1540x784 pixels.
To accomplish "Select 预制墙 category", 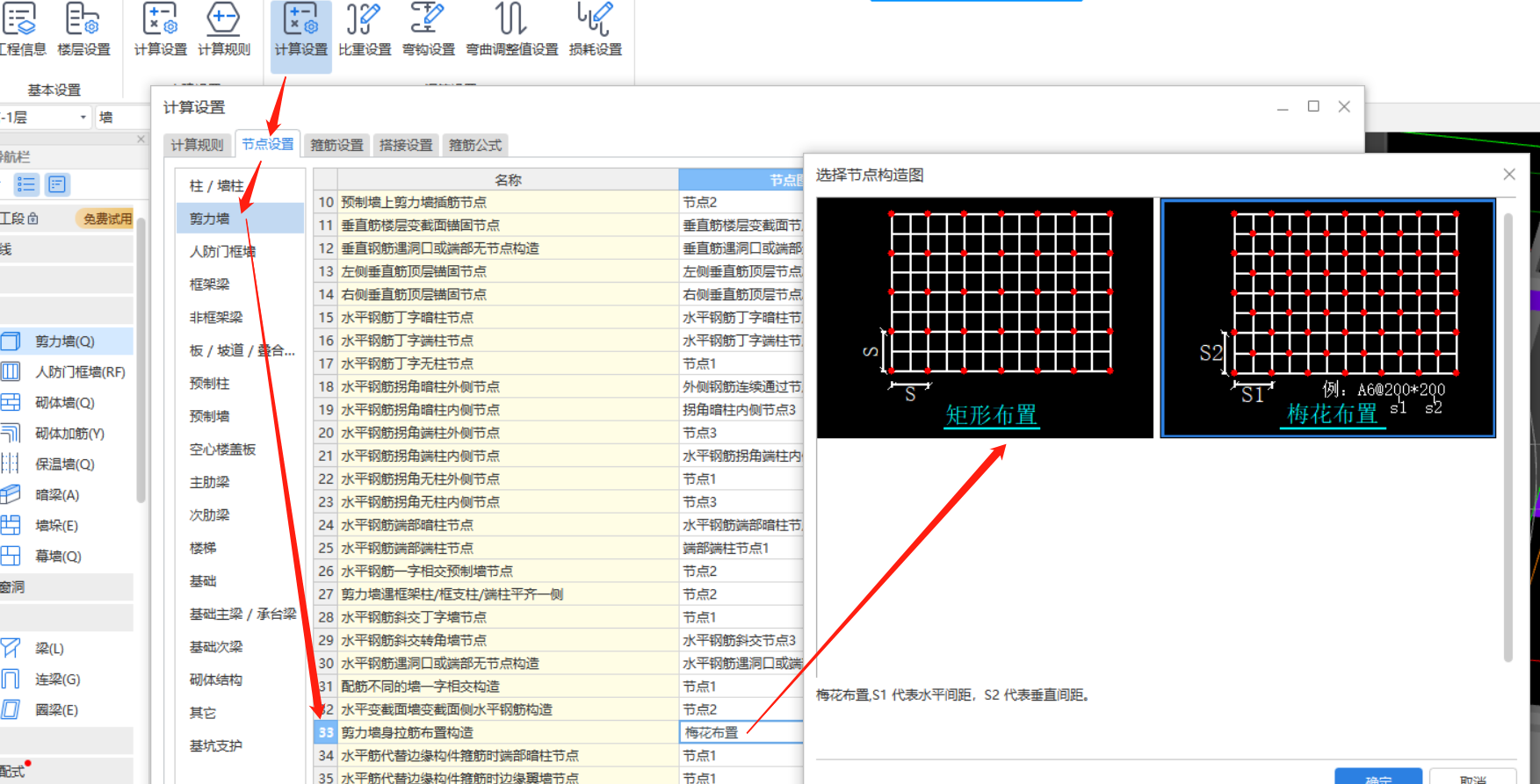I will [x=240, y=416].
